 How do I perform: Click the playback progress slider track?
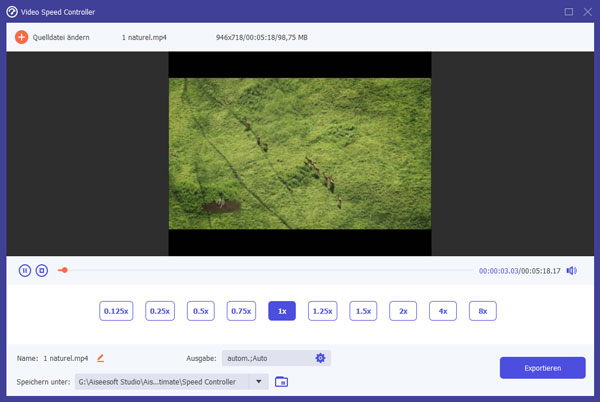(x=270, y=270)
